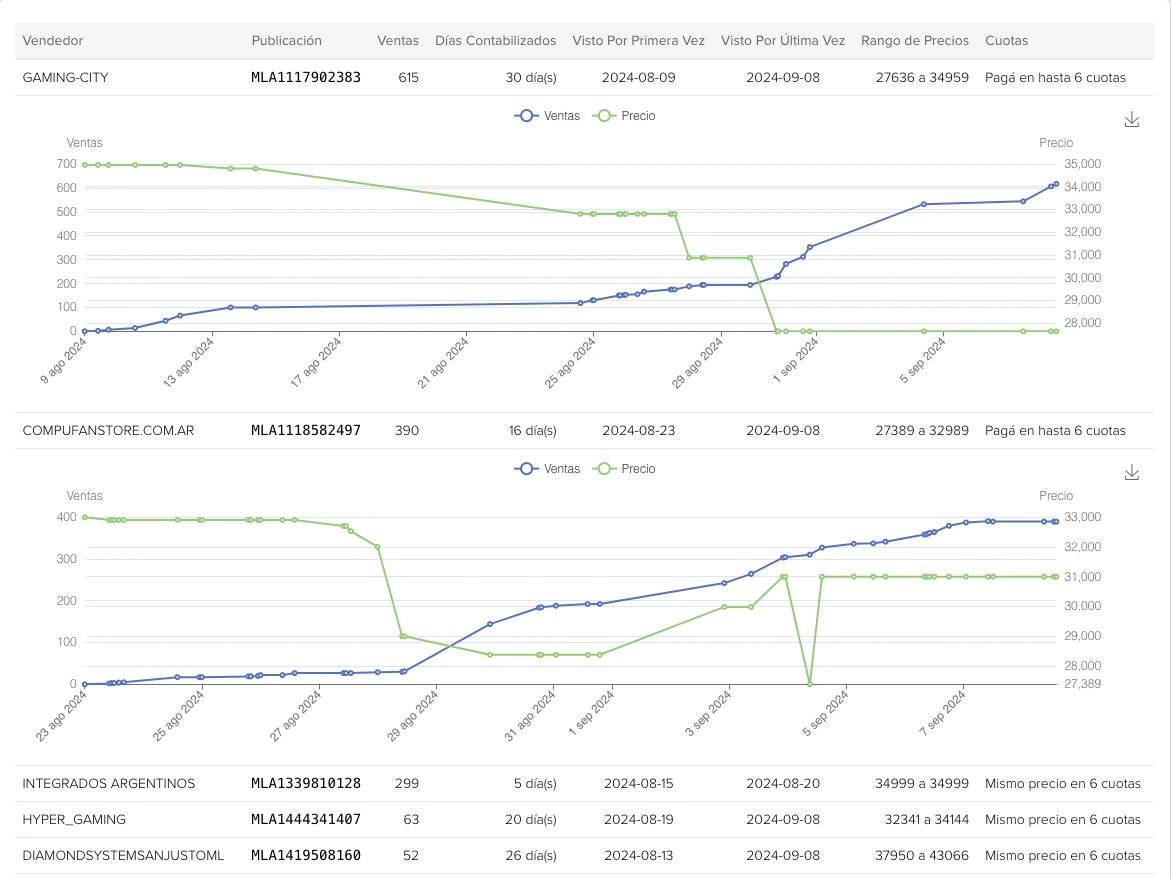The height and width of the screenshot is (879, 1171).
Task: Select the 30 día(s) cell
Action: click(531, 78)
